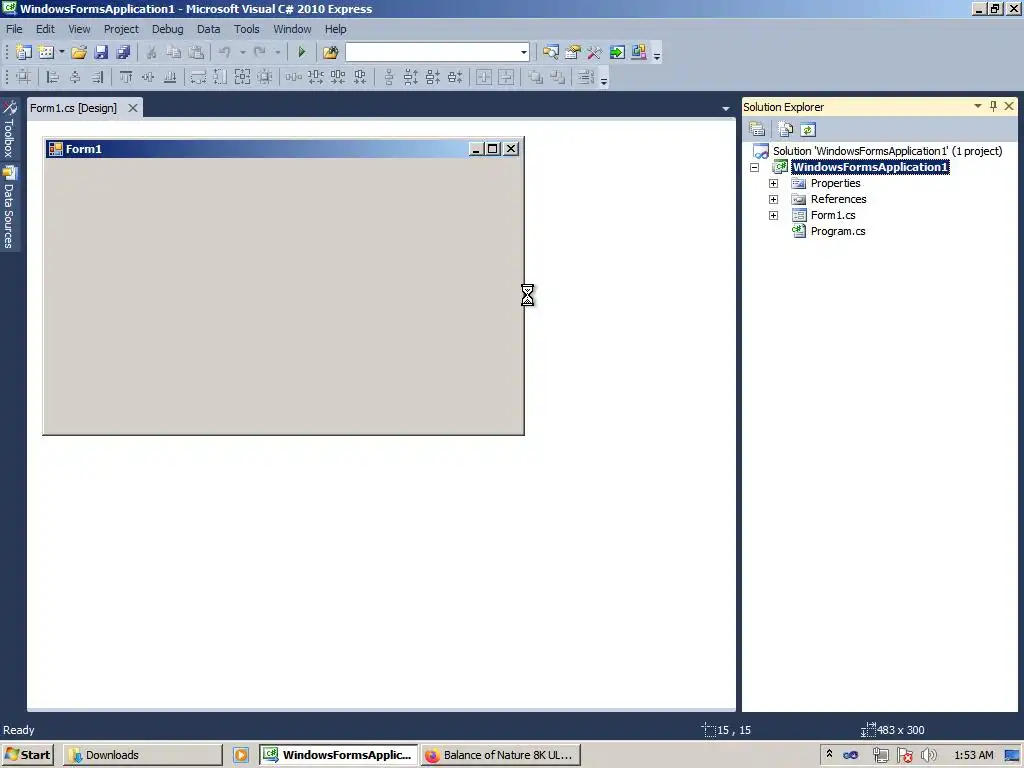Open Layout toolbar overflow options arrow
The width and height of the screenshot is (1024, 768).
pos(604,80)
